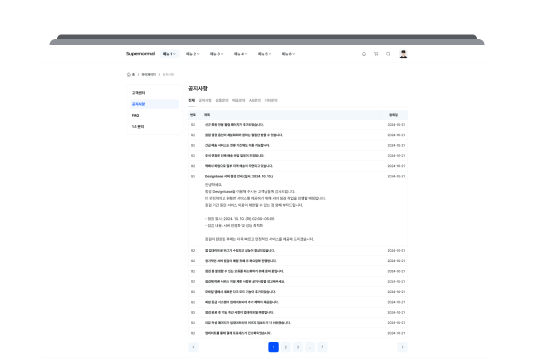The width and height of the screenshot is (534, 360).
Task: Expand the 메뉴 4 dropdown
Action: tap(240, 54)
